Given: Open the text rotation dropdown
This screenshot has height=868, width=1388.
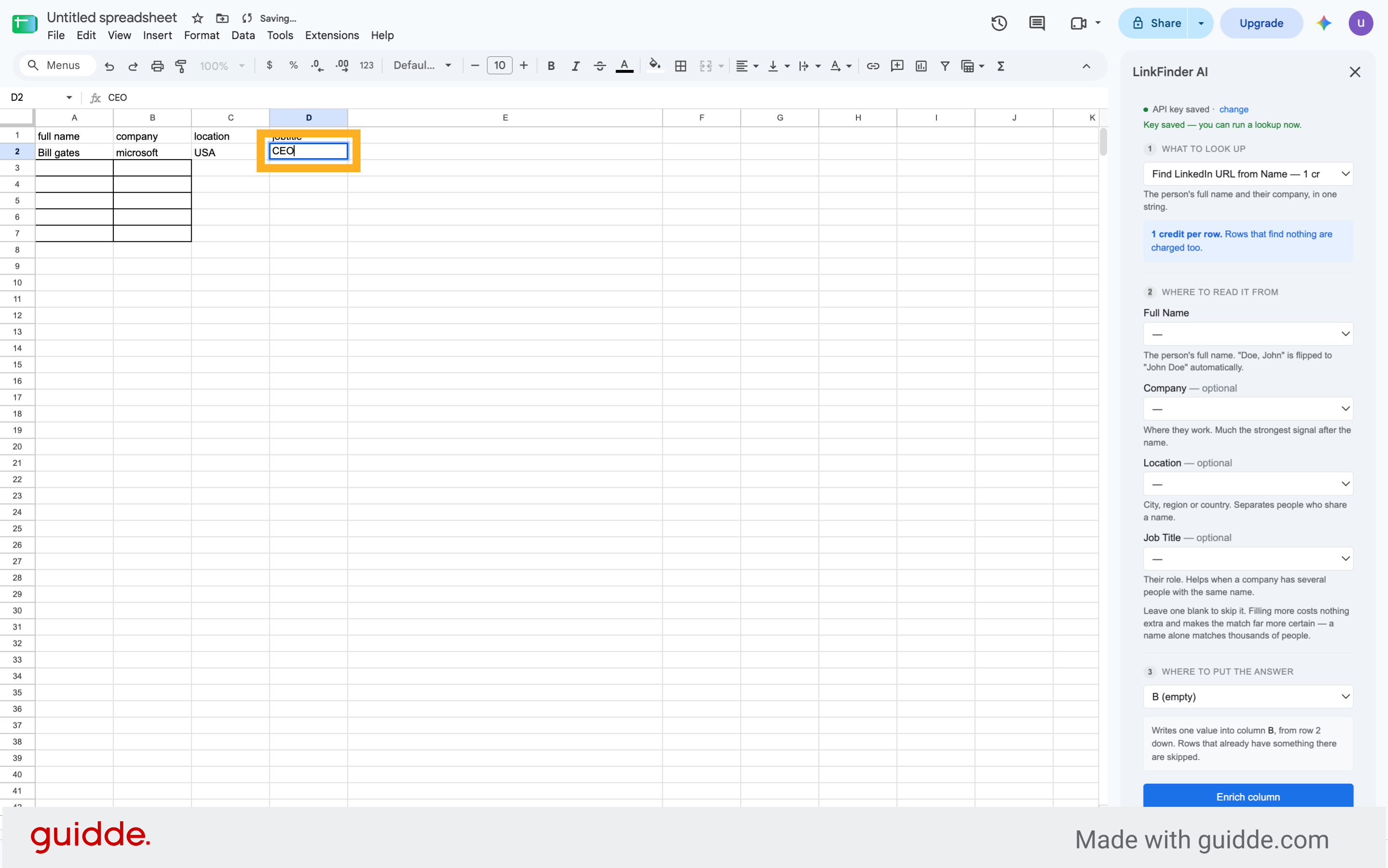Looking at the screenshot, I should pos(841,66).
